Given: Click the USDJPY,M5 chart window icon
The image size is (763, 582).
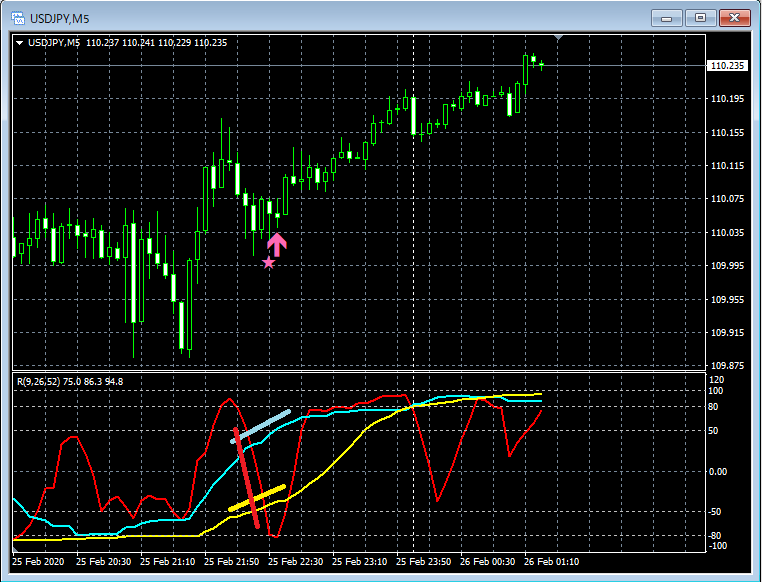Looking at the screenshot, I should [18, 18].
